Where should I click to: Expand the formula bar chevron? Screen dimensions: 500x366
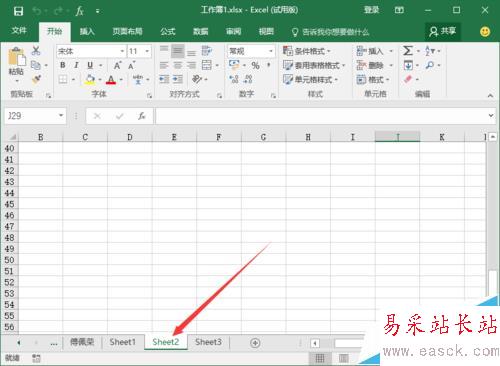click(491, 116)
